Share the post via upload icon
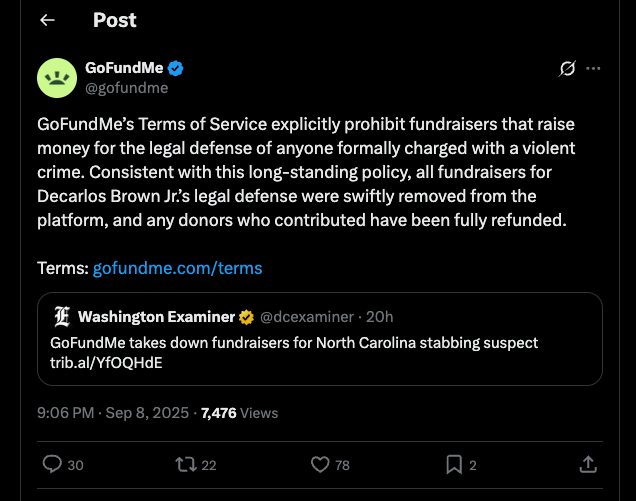This screenshot has height=501, width=636. (x=588, y=464)
